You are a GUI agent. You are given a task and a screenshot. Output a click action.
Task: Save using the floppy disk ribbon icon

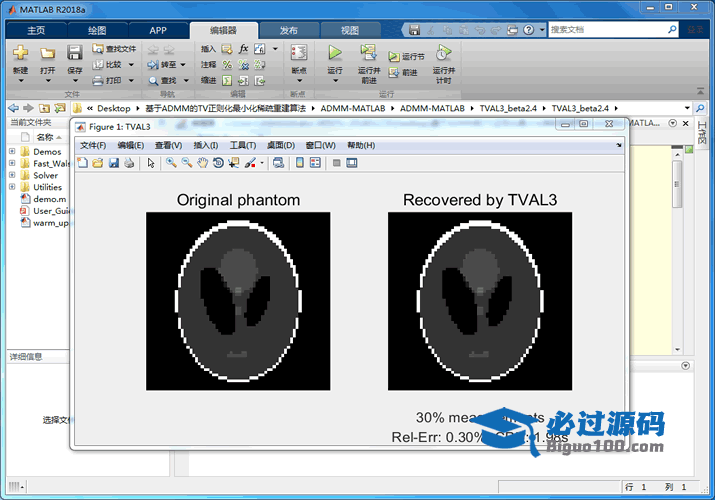pos(75,53)
